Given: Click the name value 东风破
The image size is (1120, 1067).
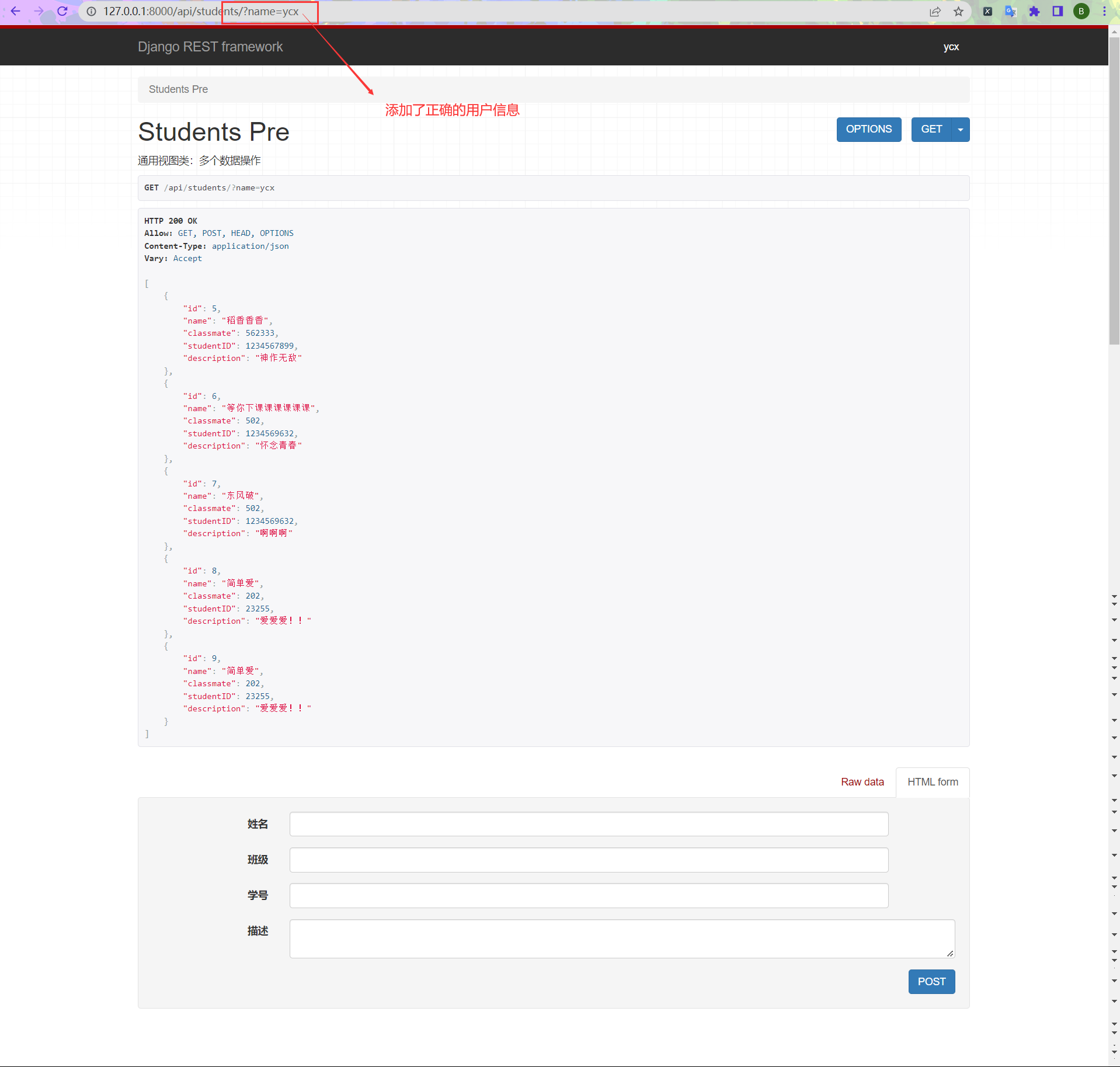Looking at the screenshot, I should [241, 496].
